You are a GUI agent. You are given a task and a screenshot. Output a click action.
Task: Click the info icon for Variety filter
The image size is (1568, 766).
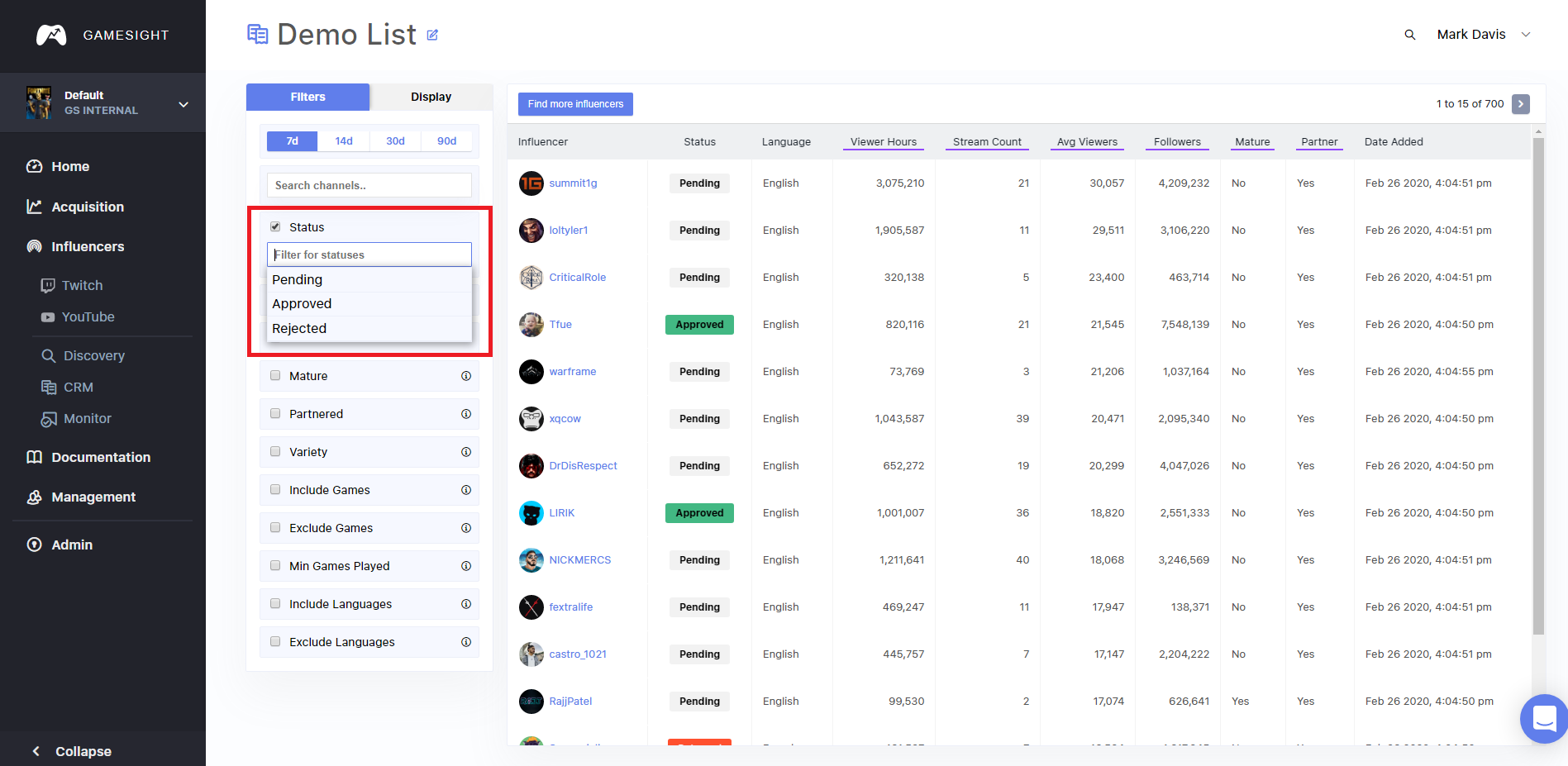click(466, 452)
